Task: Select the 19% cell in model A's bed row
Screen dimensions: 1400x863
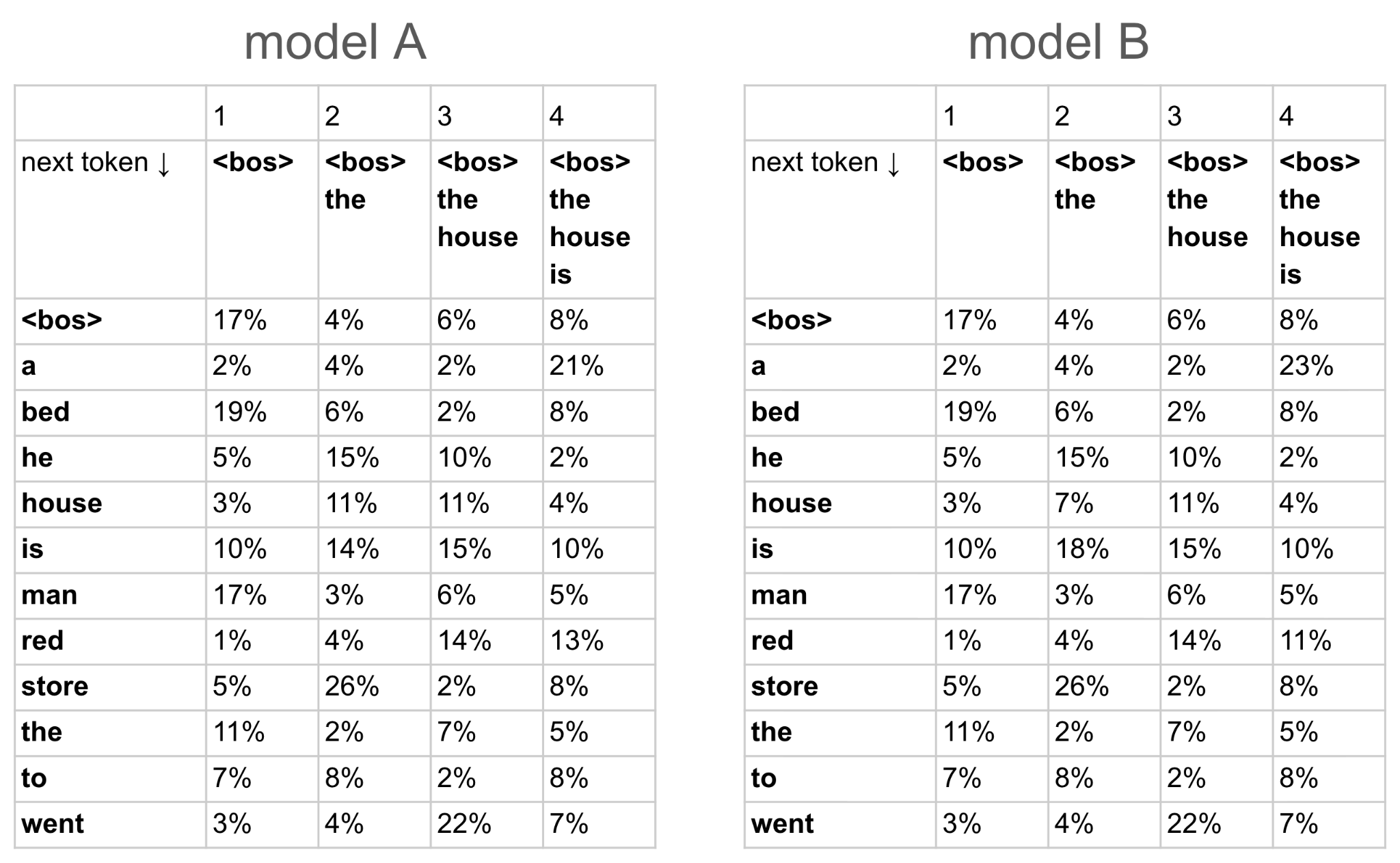Action: pos(239,412)
